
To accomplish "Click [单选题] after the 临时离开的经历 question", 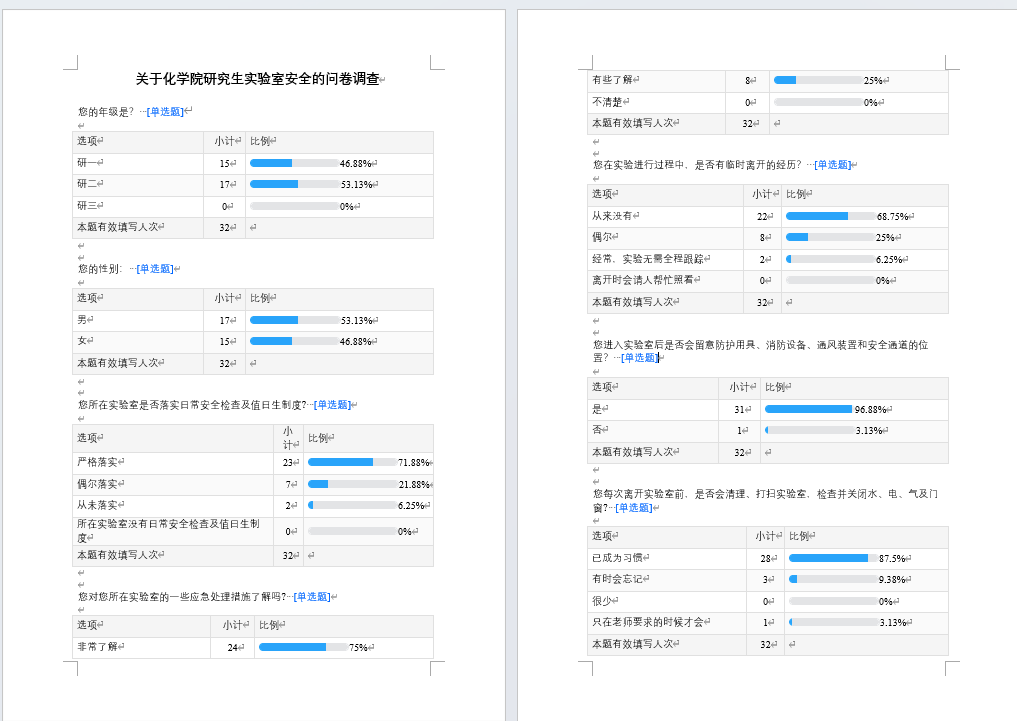I will [832, 165].
